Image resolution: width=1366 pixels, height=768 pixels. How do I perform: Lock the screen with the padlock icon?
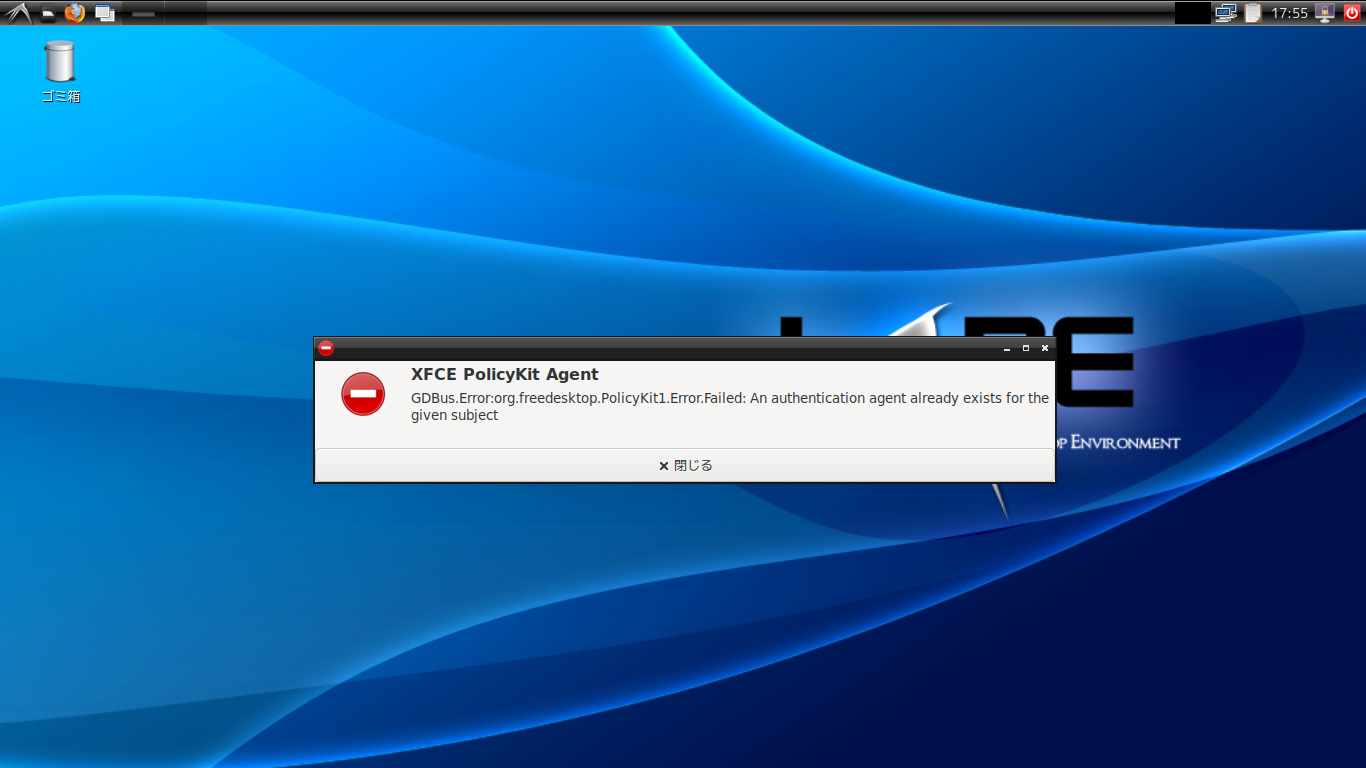click(1326, 13)
